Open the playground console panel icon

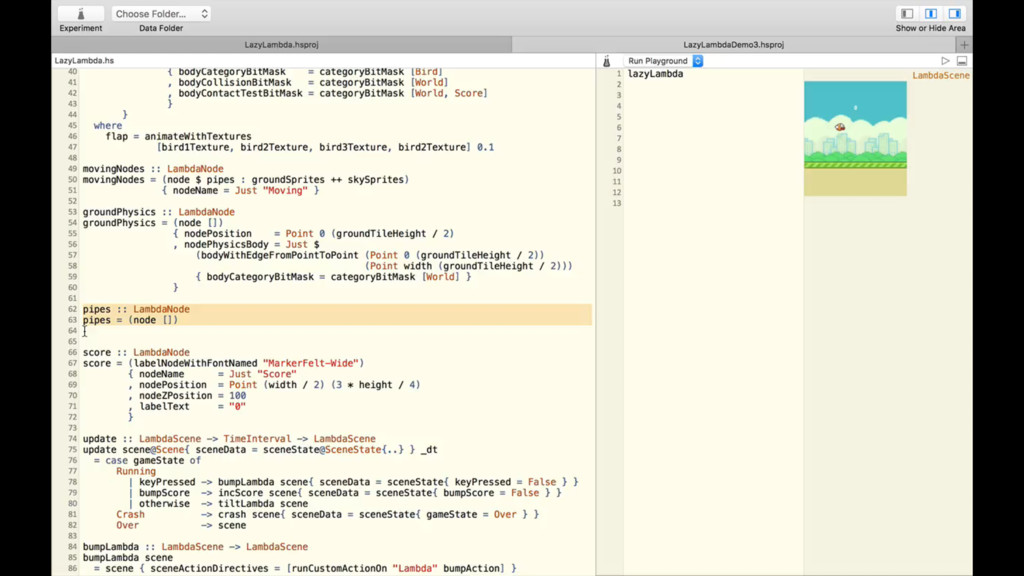click(x=961, y=60)
